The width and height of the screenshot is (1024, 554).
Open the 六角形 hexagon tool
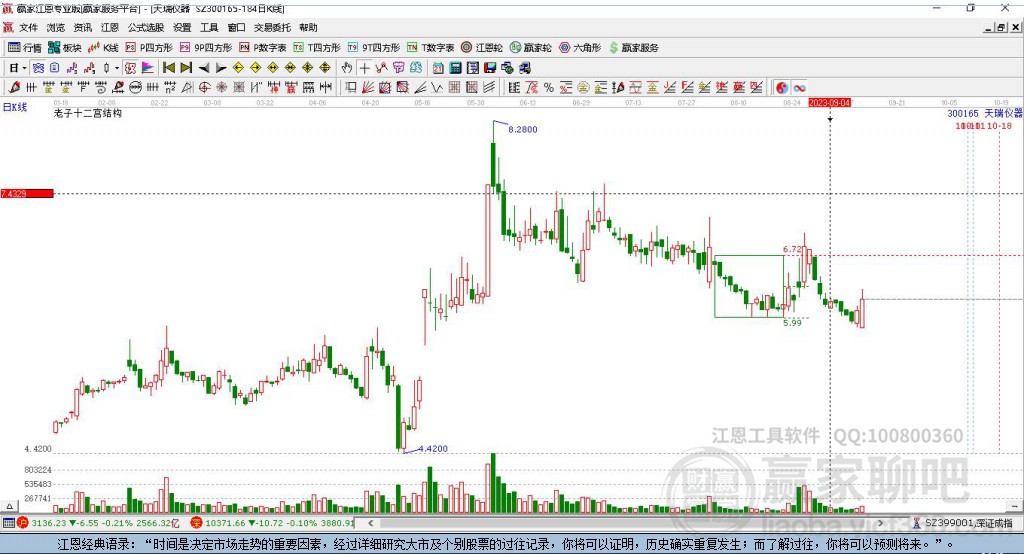[580, 48]
